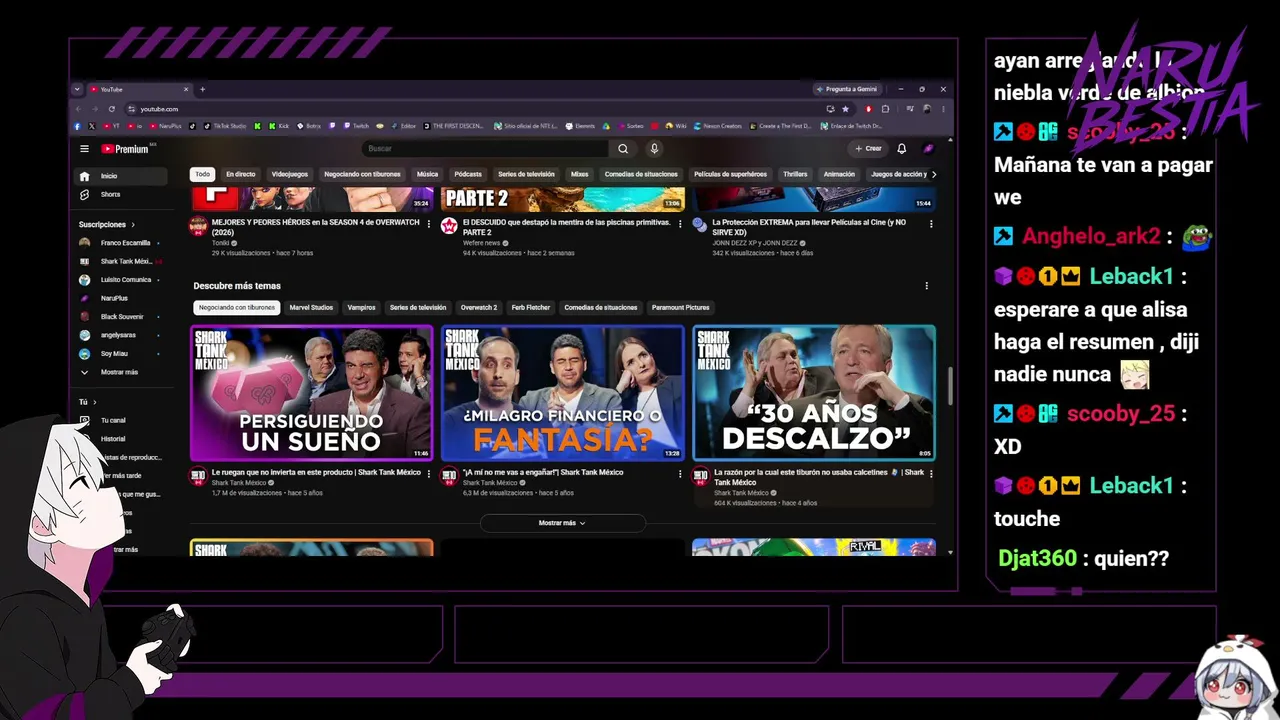Open the X bookmark icon
This screenshot has width=1280, height=720.
91,126
